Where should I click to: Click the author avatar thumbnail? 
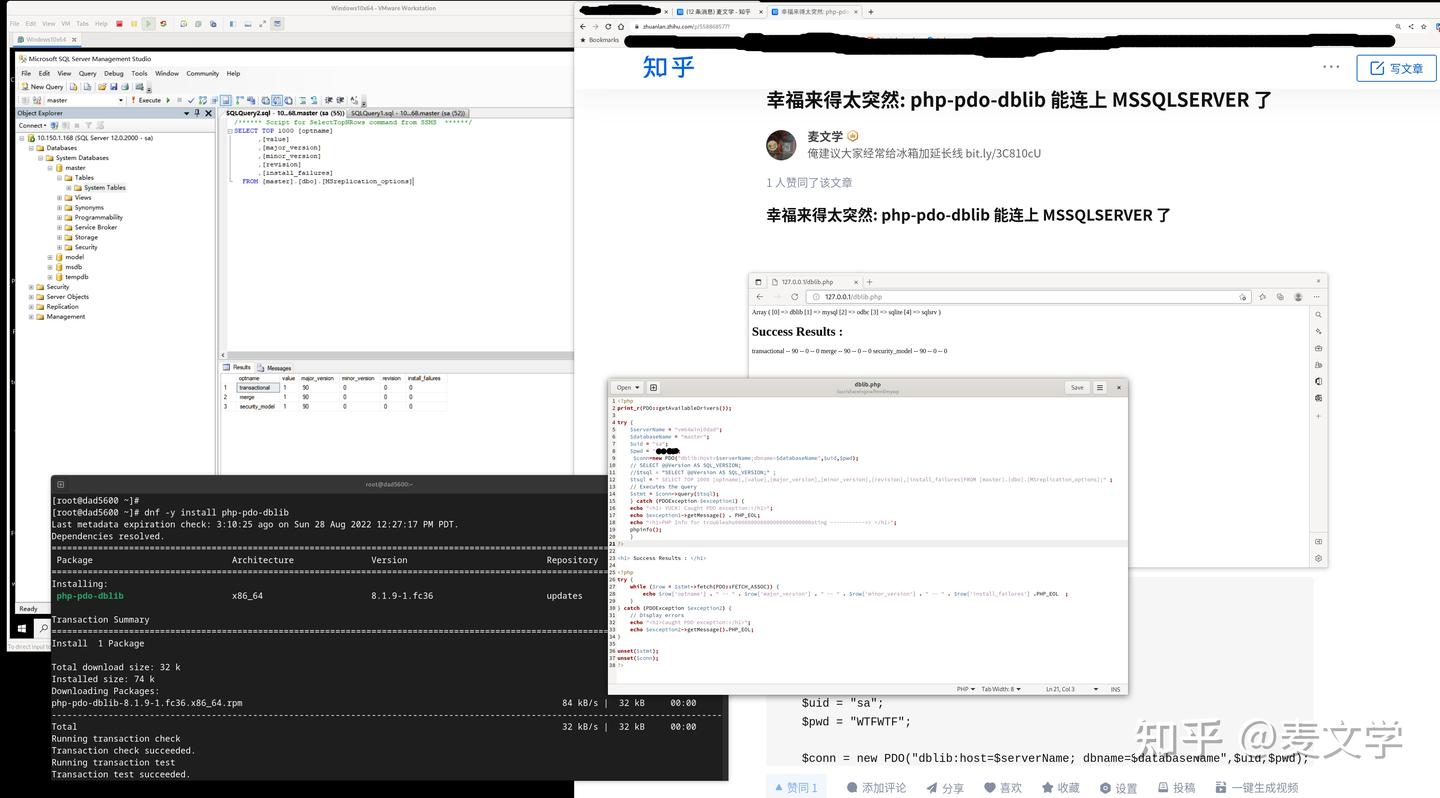click(x=781, y=145)
